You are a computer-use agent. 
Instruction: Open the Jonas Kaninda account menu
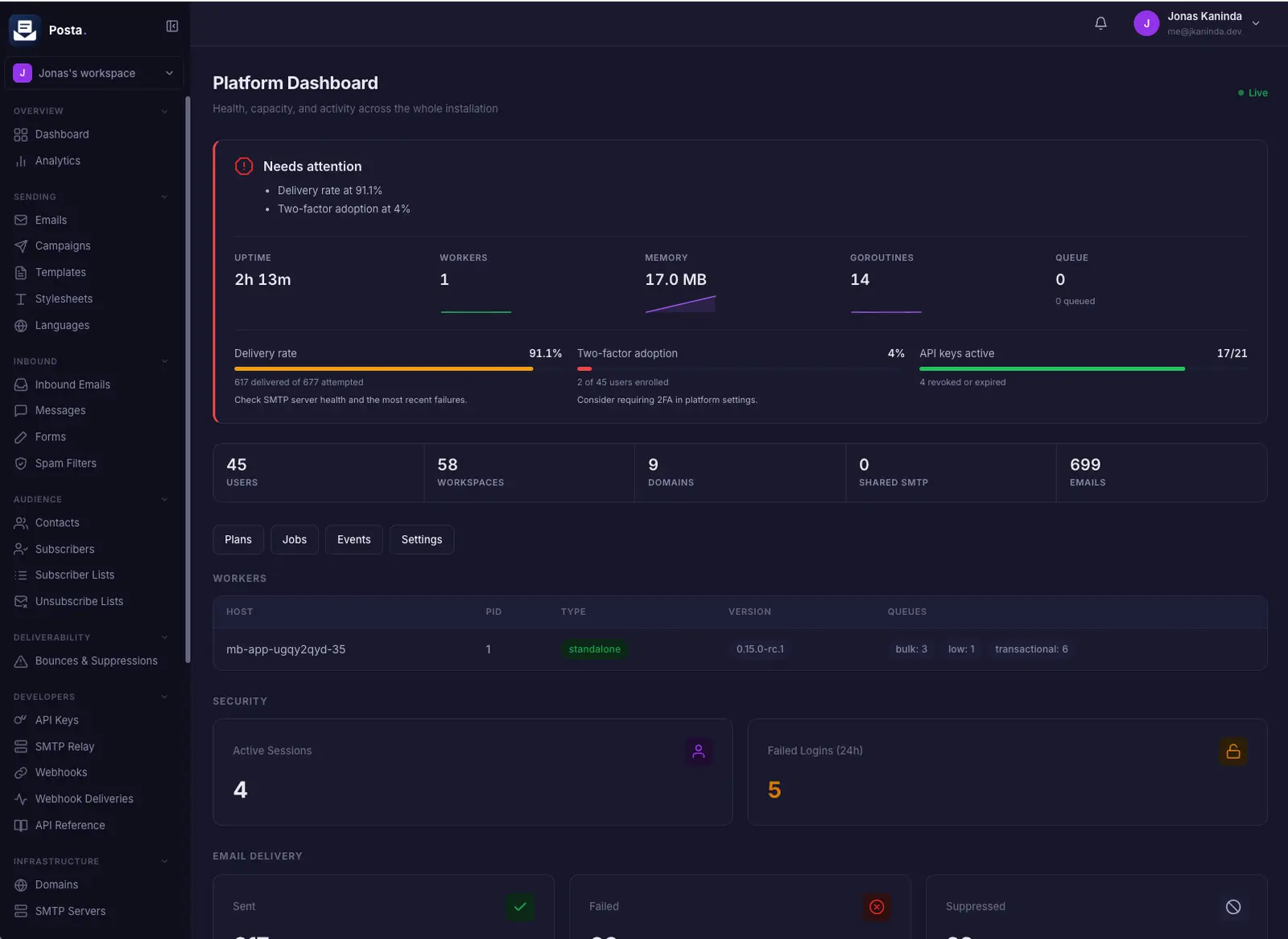click(1197, 23)
